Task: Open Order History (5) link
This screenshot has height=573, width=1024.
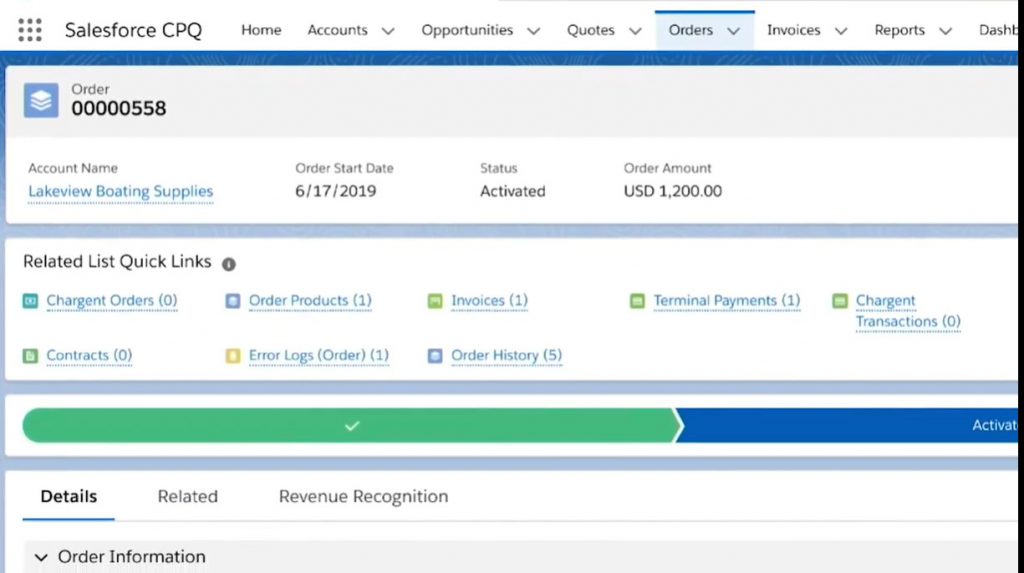Action: (506, 355)
